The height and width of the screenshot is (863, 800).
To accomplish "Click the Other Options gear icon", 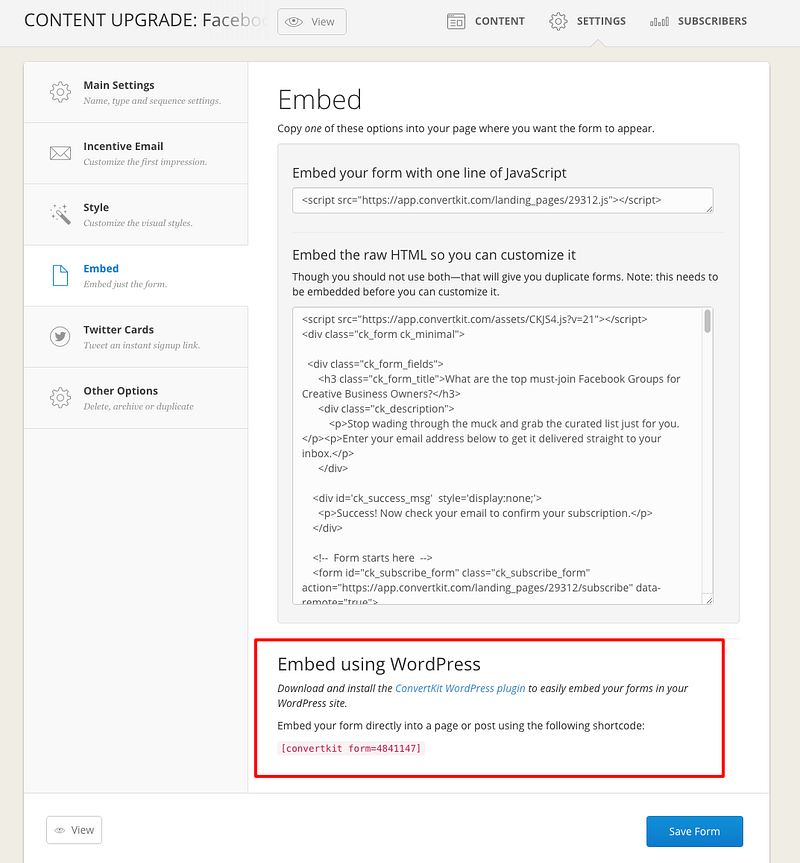I will [61, 397].
